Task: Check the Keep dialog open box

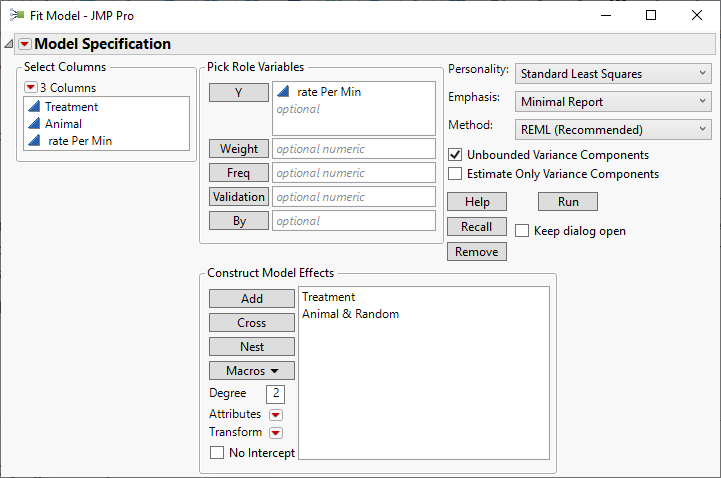Action: click(523, 231)
